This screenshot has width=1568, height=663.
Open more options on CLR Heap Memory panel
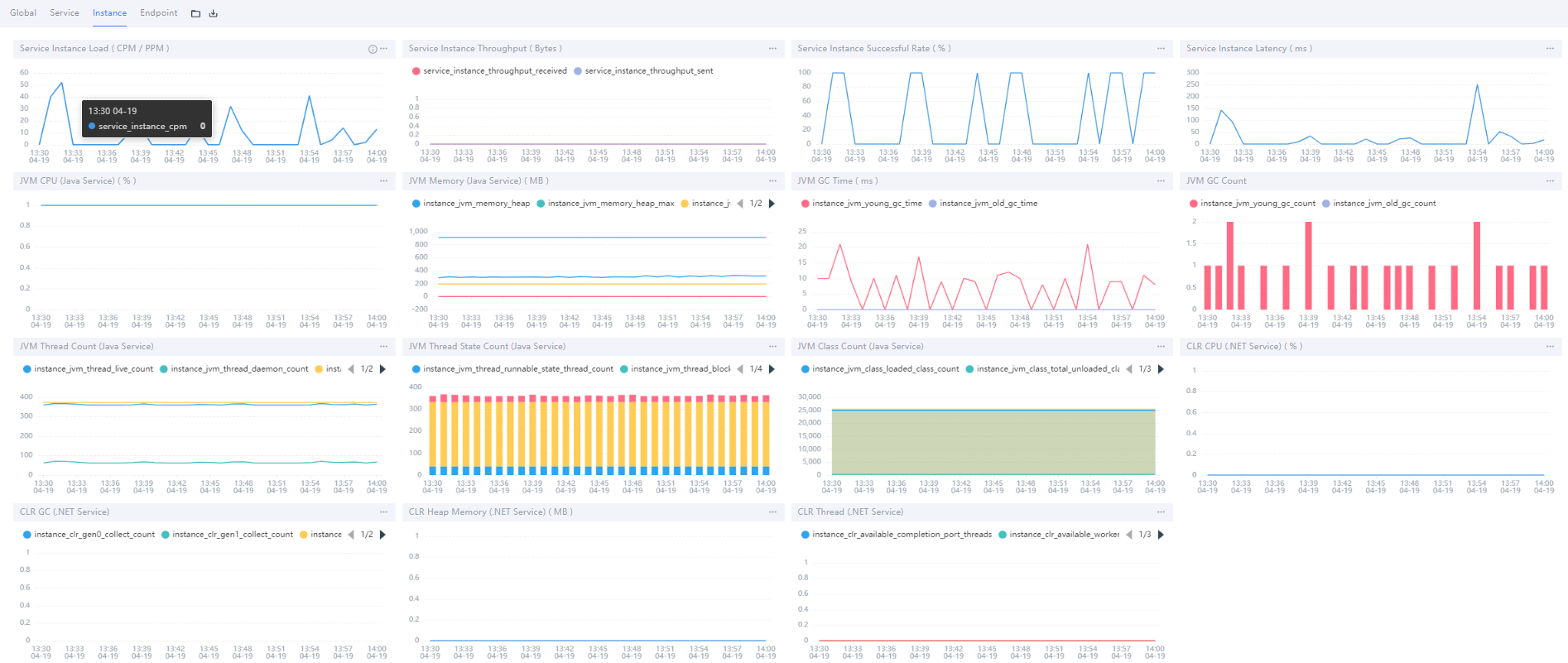click(x=772, y=512)
